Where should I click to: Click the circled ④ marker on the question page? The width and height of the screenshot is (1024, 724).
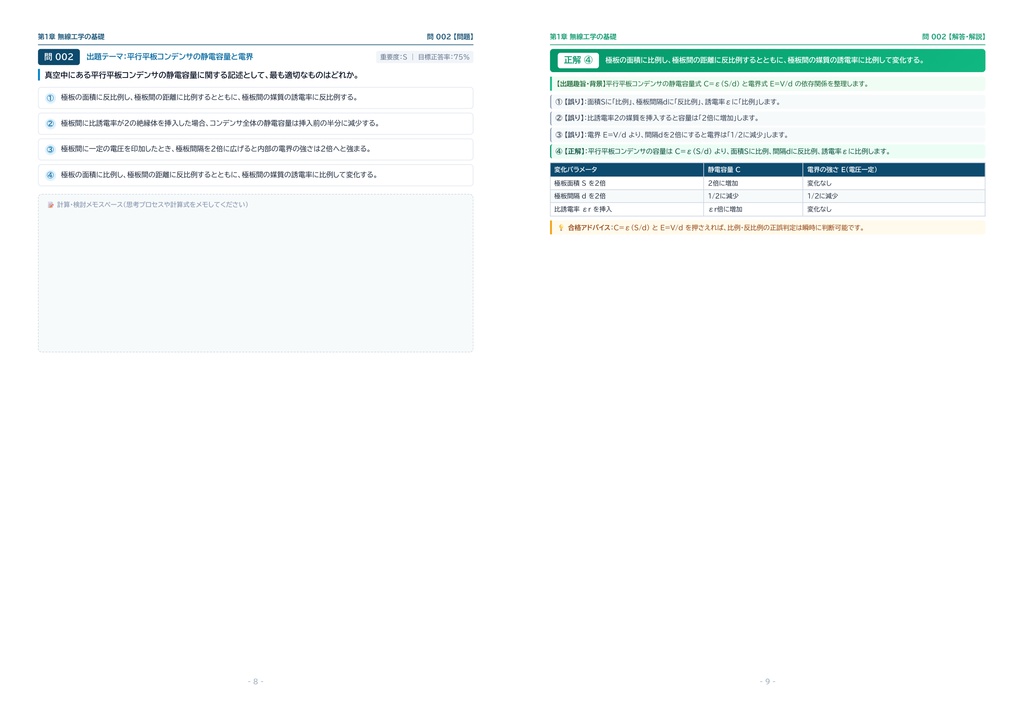pyautogui.click(x=50, y=175)
